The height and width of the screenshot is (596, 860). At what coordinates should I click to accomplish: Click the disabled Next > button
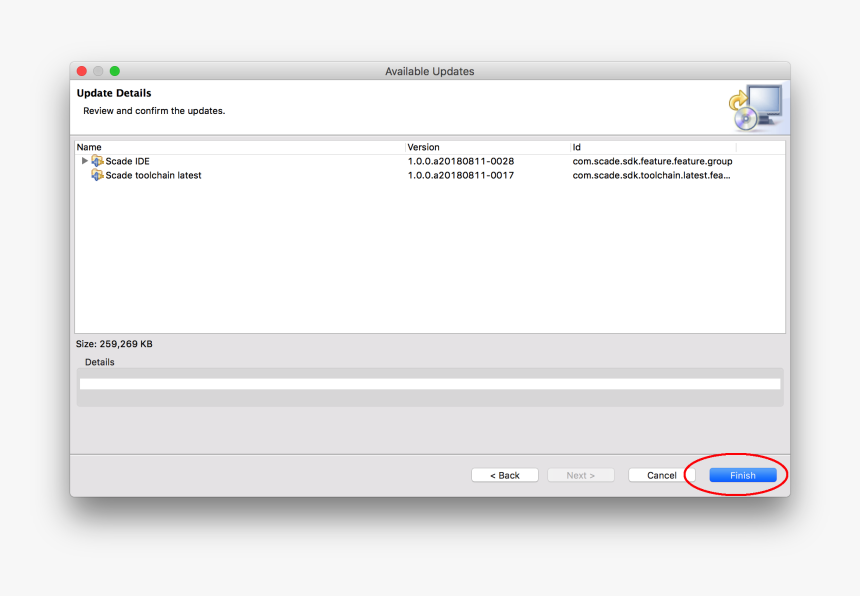581,475
